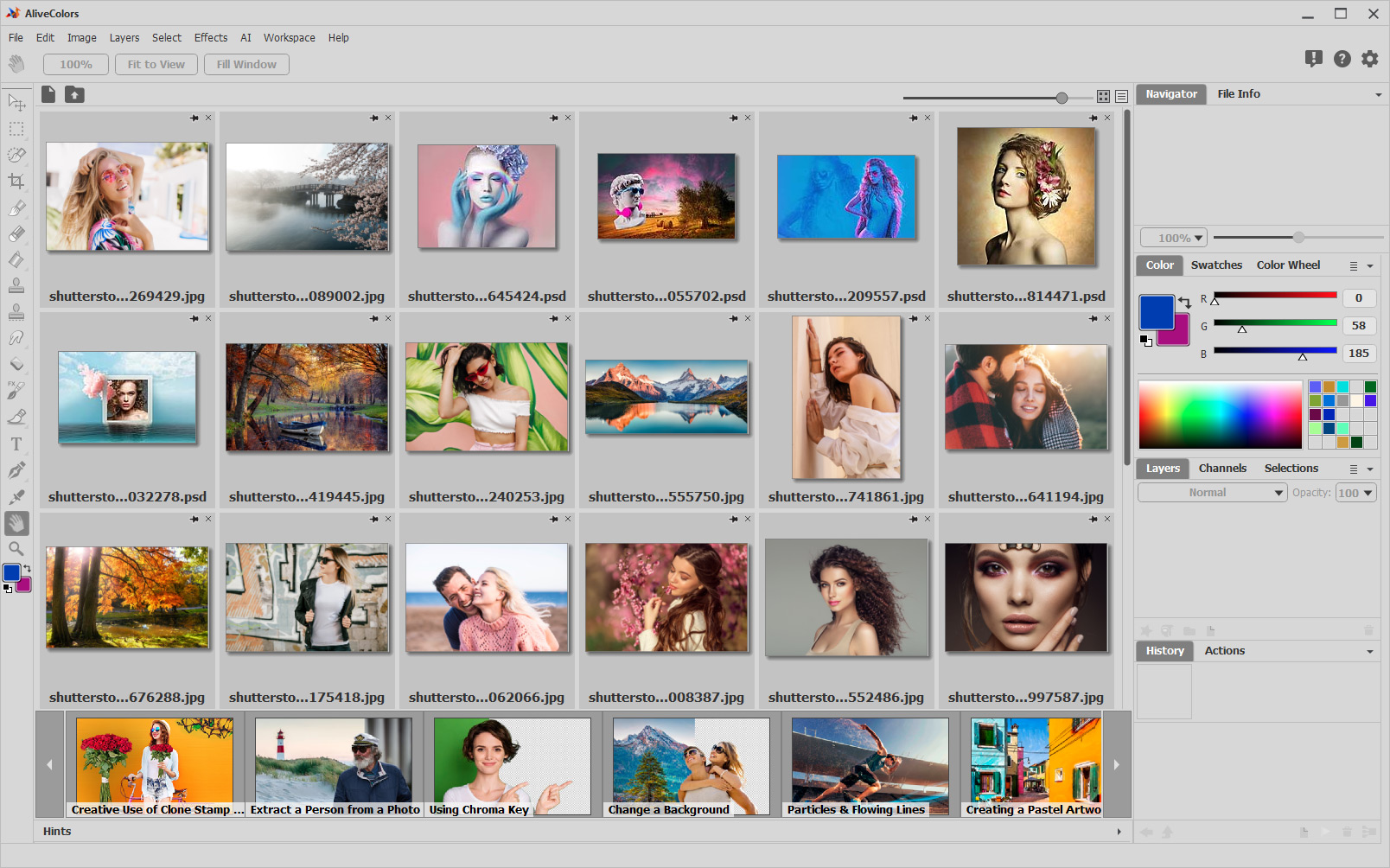Adjust the thumbnail size slider
Image resolution: width=1390 pixels, height=868 pixels.
[1062, 98]
